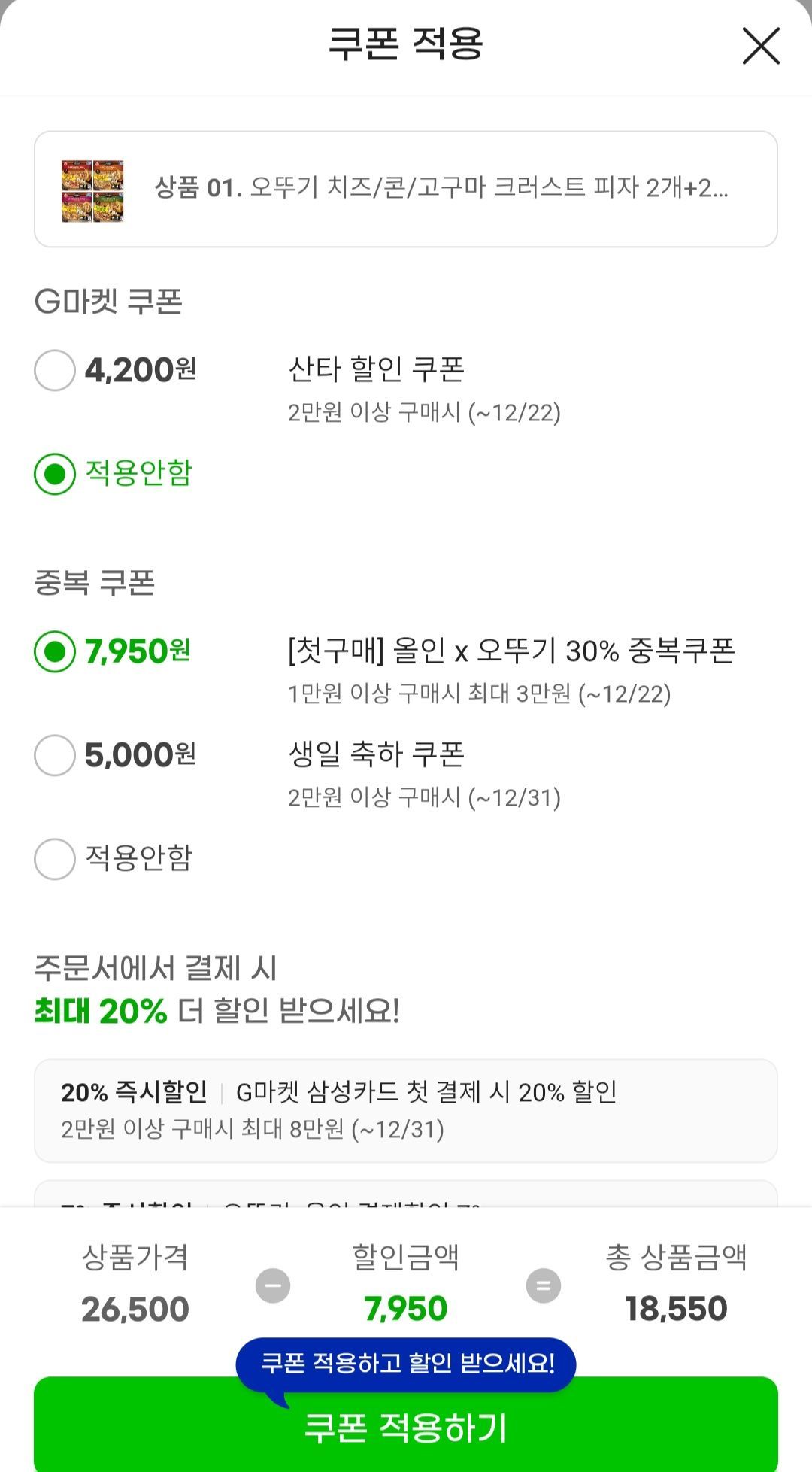The image size is (812, 1472).
Task: Tap the 쿠폰 적용하기 green button
Action: [406, 1427]
